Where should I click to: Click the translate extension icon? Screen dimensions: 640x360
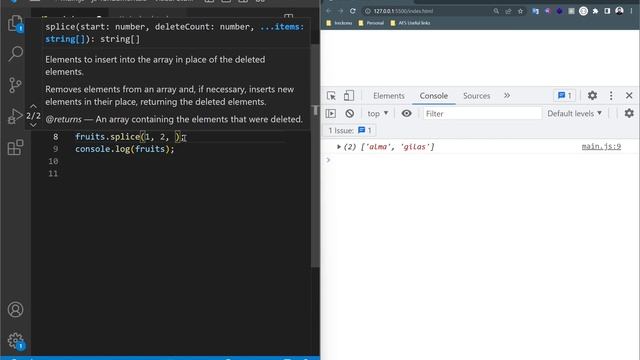click(x=535, y=11)
